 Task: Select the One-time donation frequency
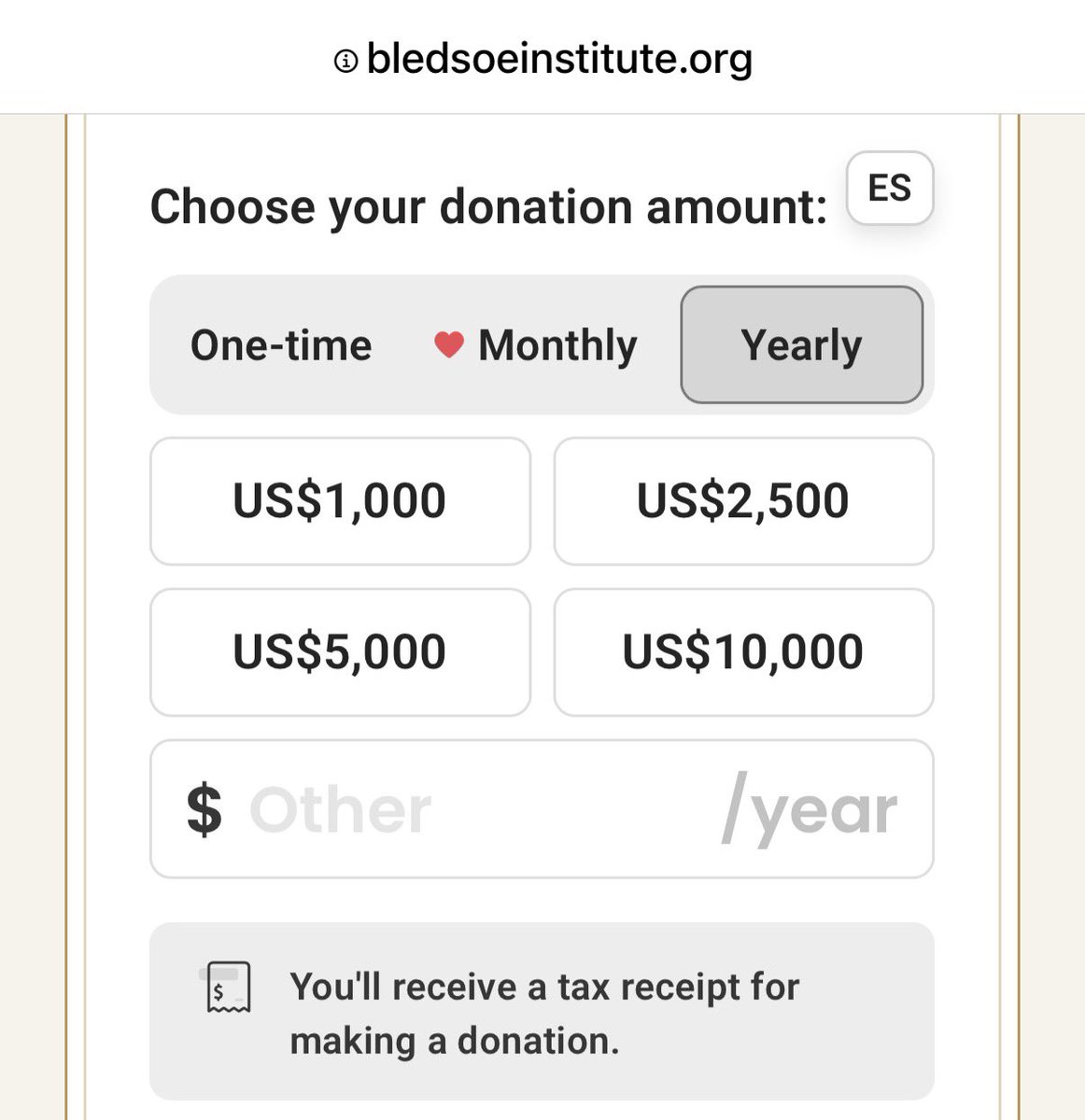pos(281,345)
